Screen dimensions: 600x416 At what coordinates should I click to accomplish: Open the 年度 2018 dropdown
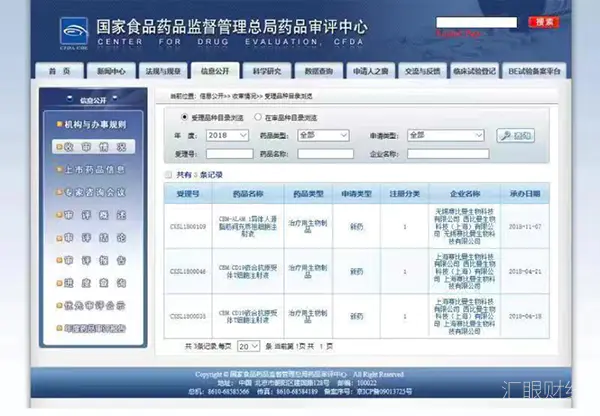coord(227,135)
